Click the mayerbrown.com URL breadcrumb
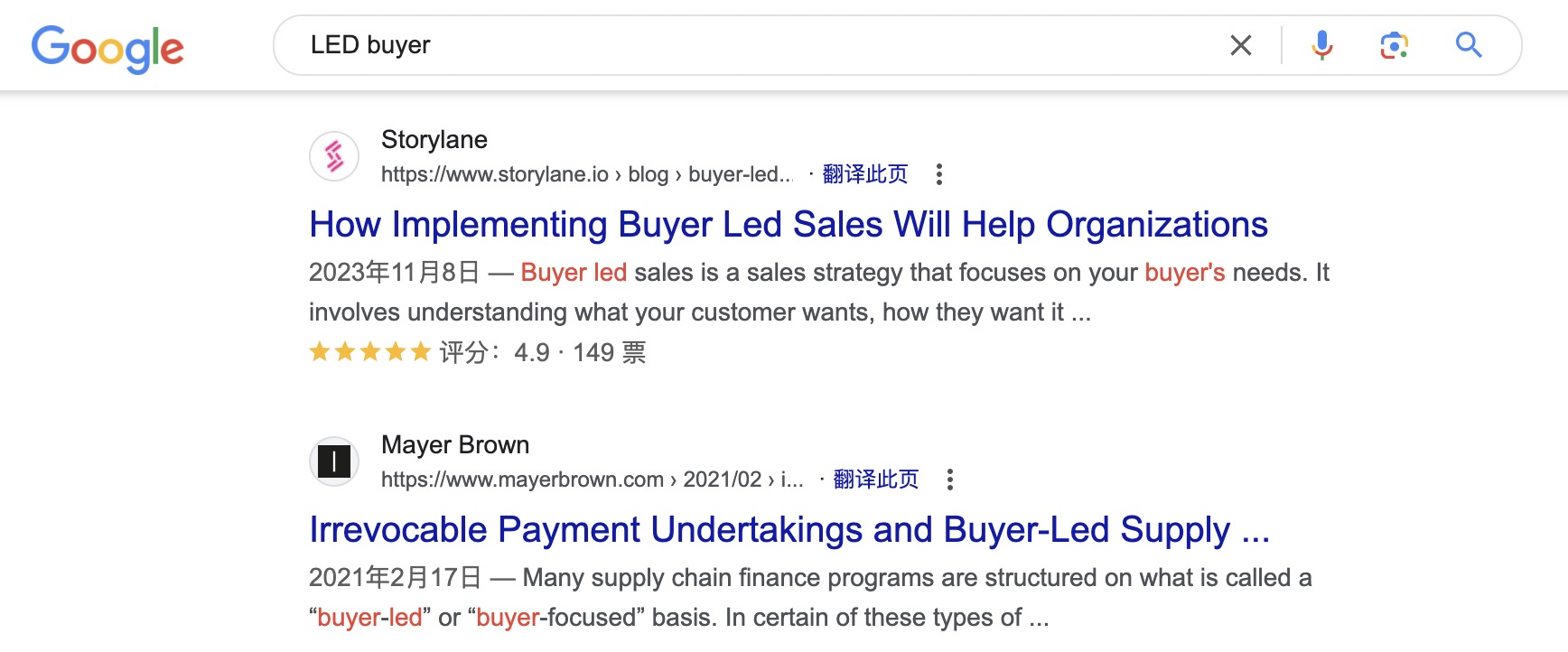The height and width of the screenshot is (652, 1568). pyautogui.click(x=593, y=480)
